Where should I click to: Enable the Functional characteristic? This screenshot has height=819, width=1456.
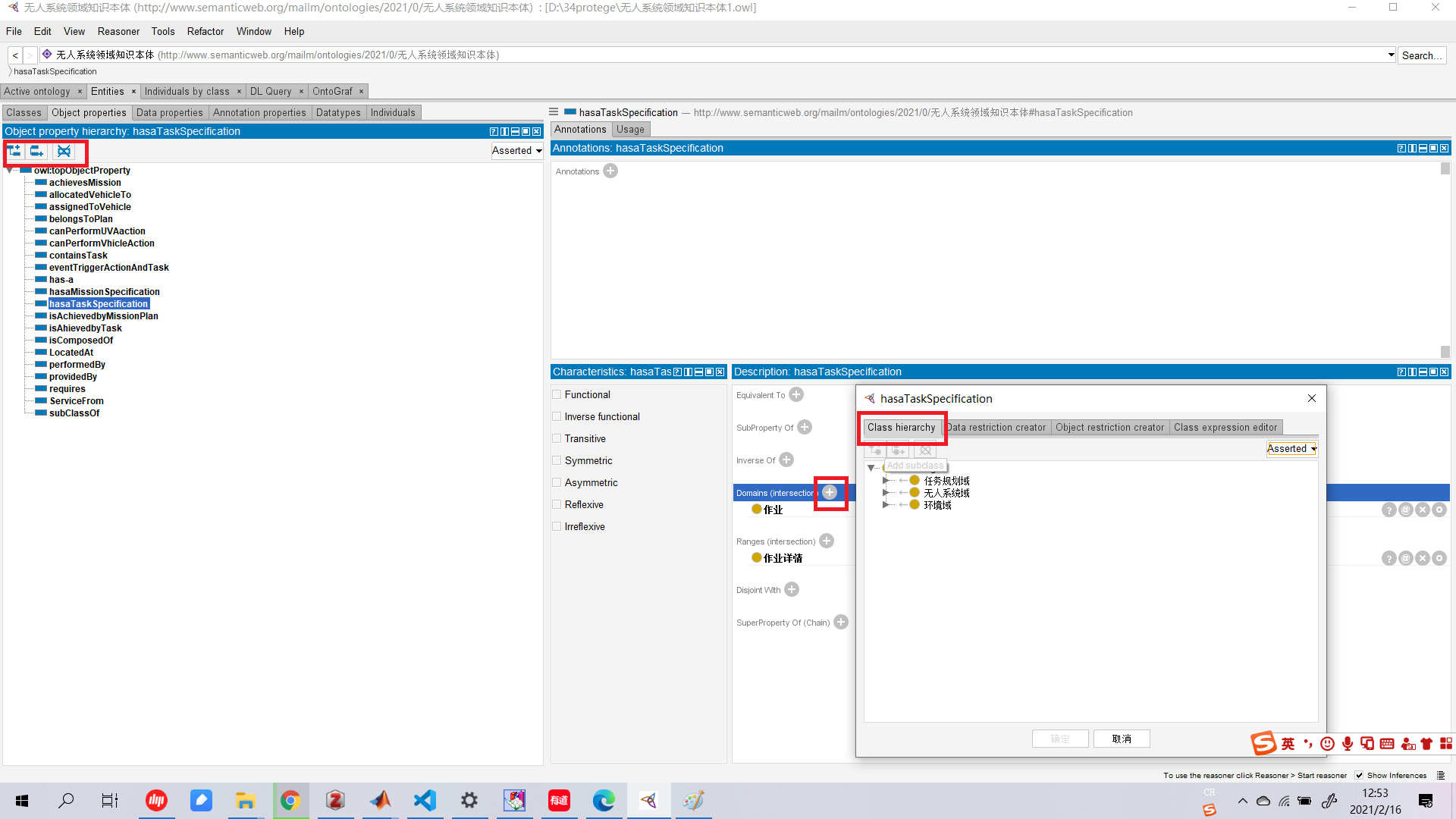click(557, 395)
